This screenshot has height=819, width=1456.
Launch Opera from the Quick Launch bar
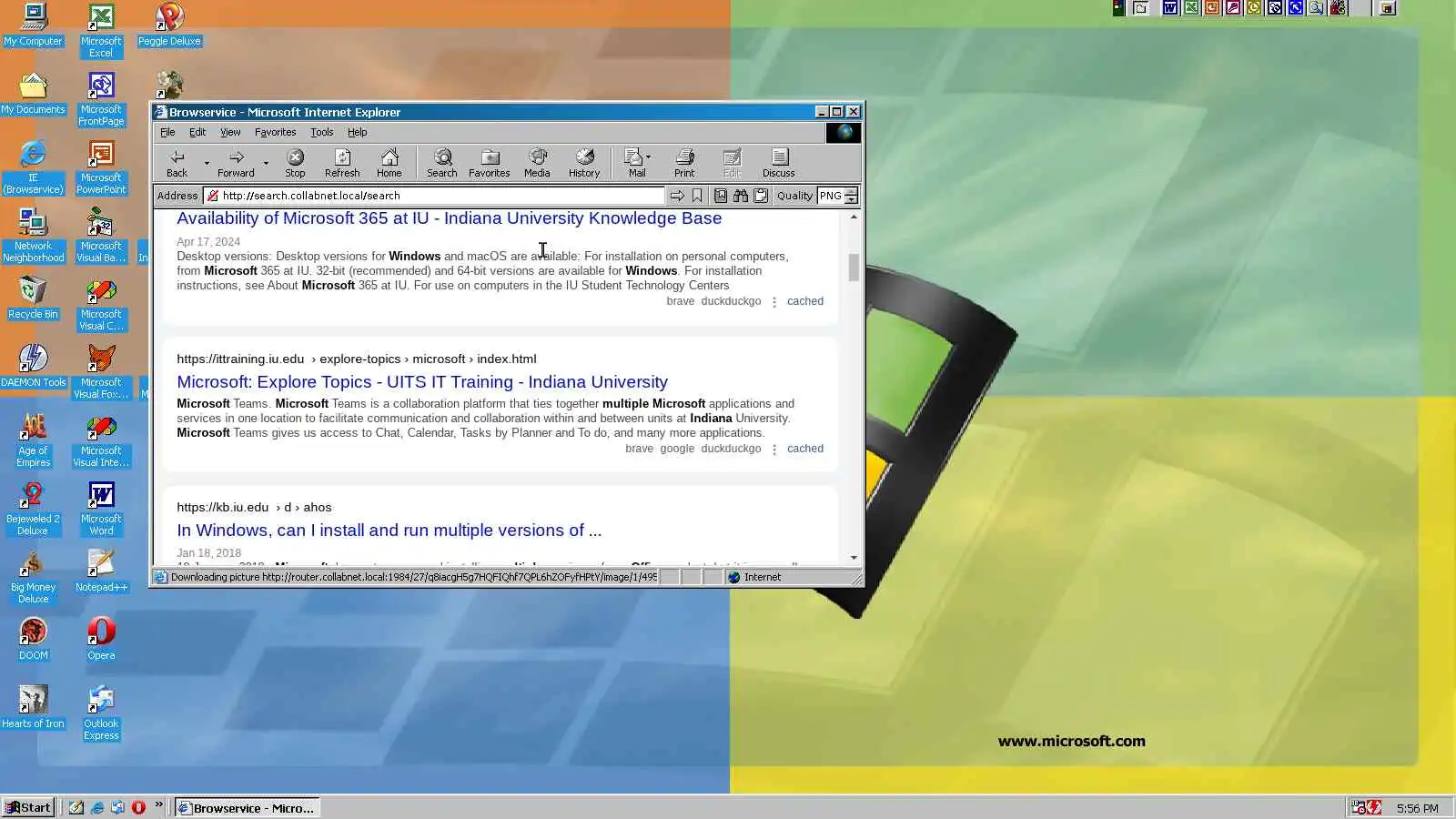(138, 807)
